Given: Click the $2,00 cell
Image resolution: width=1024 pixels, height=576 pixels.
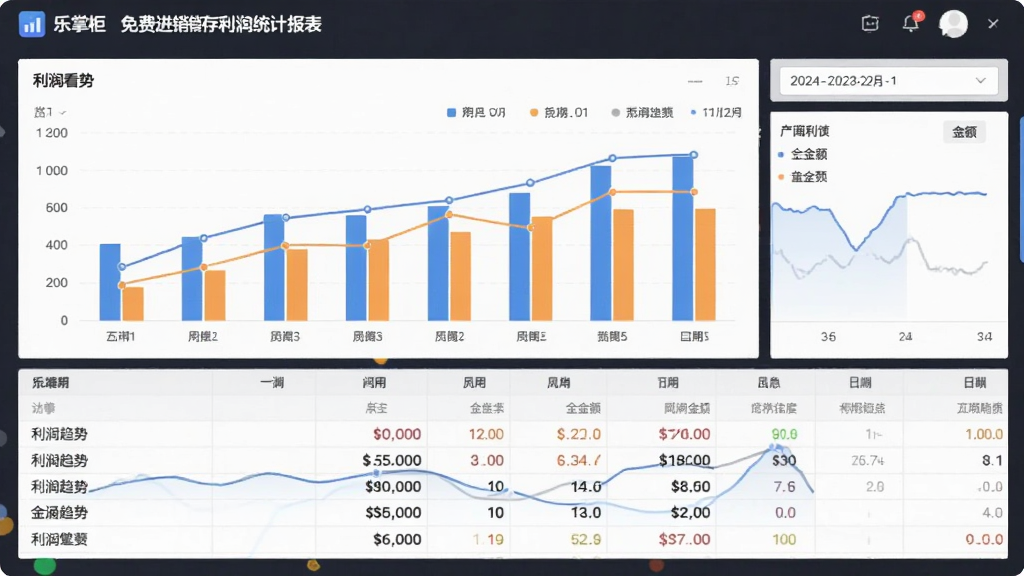Looking at the screenshot, I should tap(690, 513).
